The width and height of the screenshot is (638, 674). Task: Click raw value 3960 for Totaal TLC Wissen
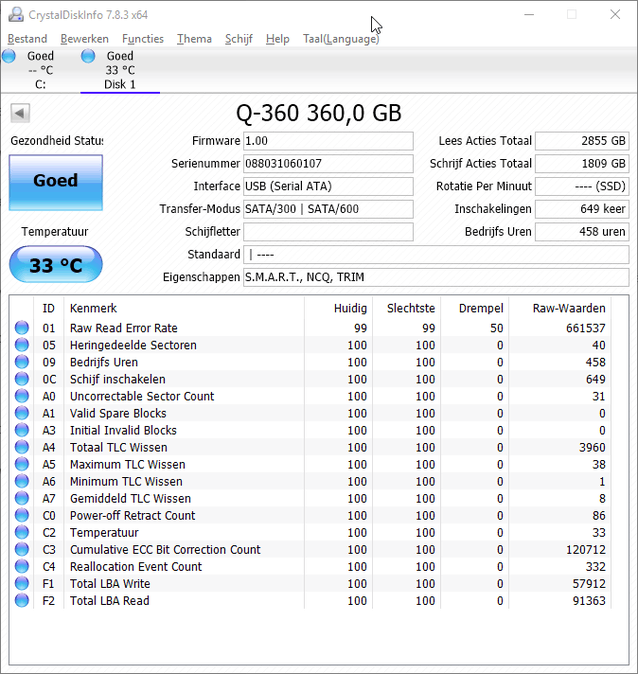pyautogui.click(x=592, y=447)
